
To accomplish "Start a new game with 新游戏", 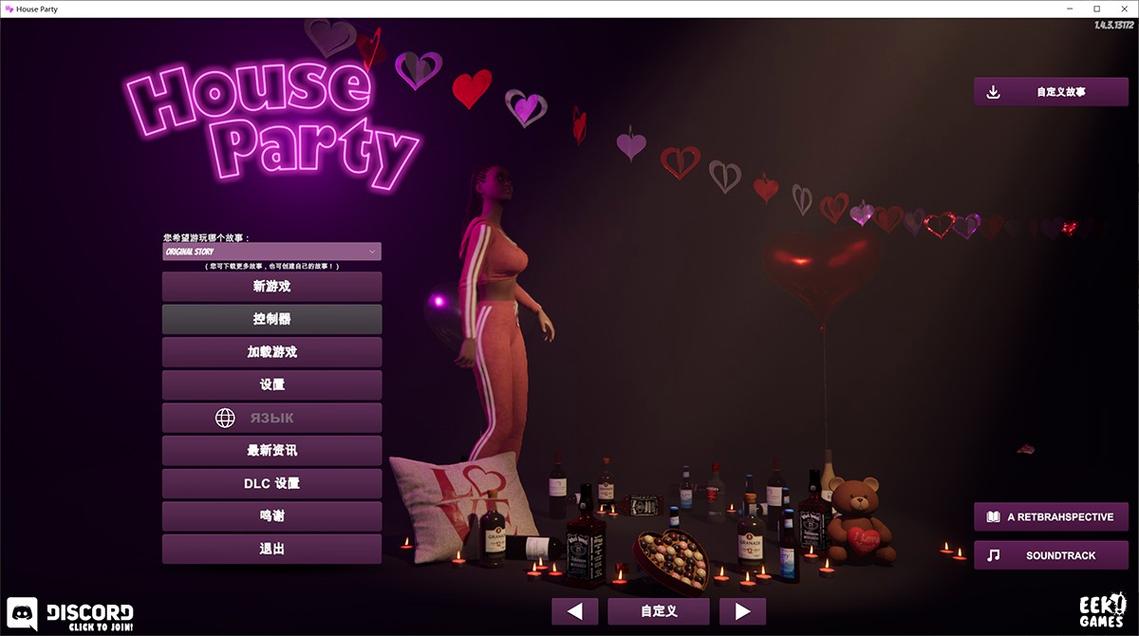I will pyautogui.click(x=272, y=287).
